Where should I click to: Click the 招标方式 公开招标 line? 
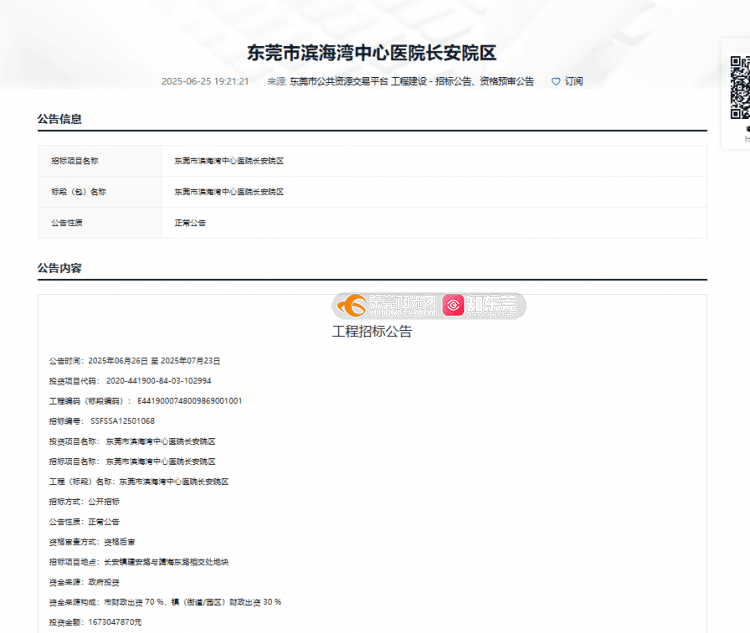point(84,501)
